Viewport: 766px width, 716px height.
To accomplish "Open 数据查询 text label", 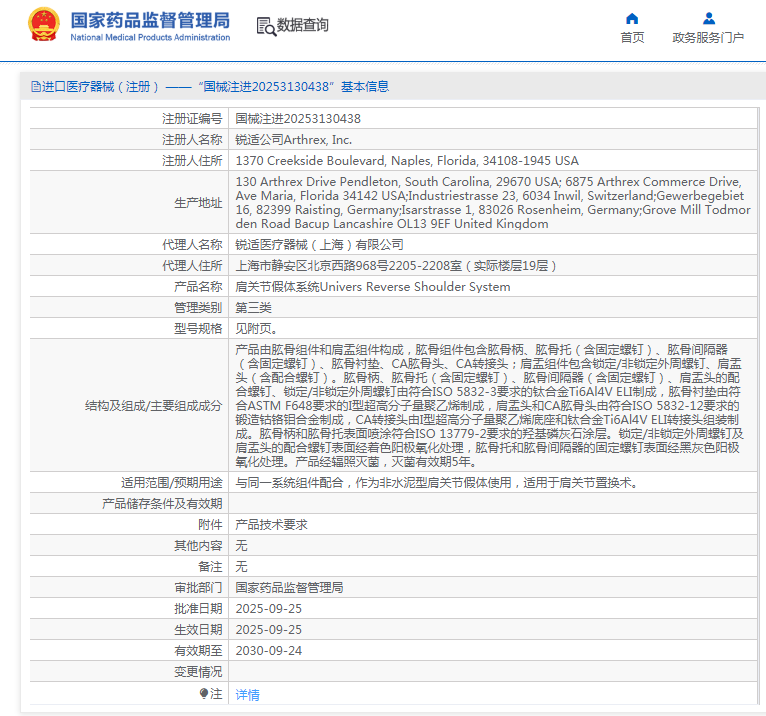I will pos(303,26).
